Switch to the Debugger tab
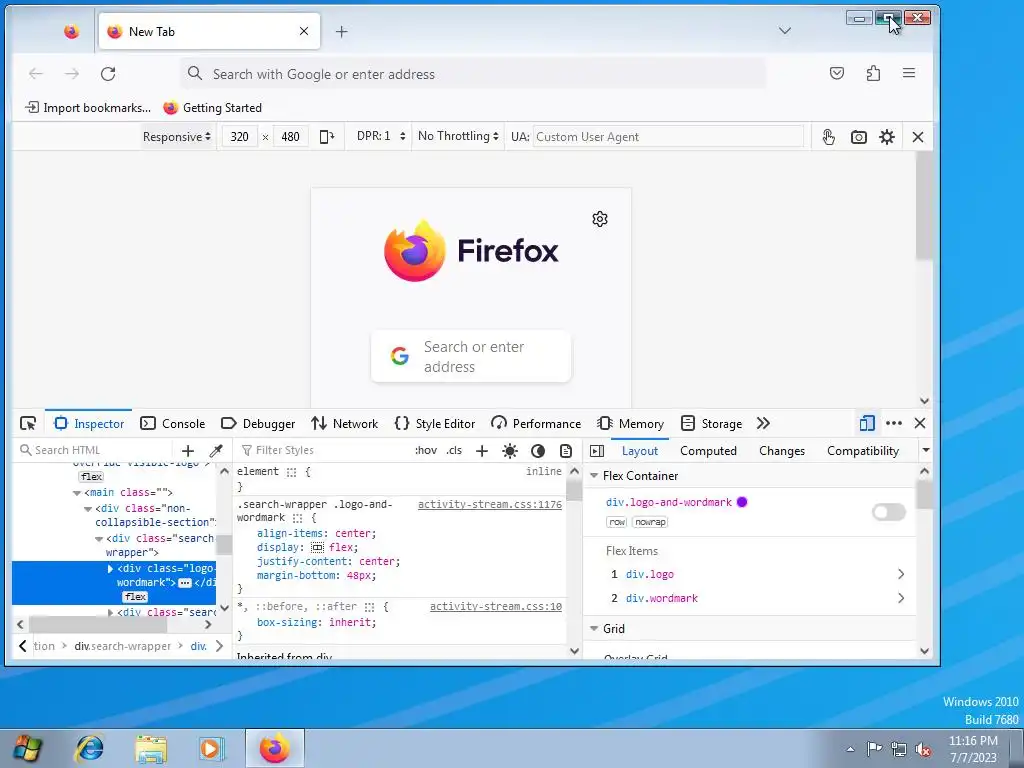Viewport: 1024px width, 768px height. click(x=258, y=423)
